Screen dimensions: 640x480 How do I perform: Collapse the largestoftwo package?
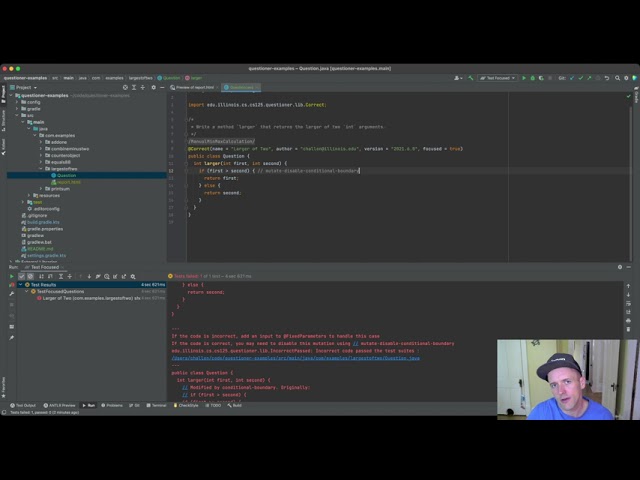pyautogui.click(x=41, y=169)
